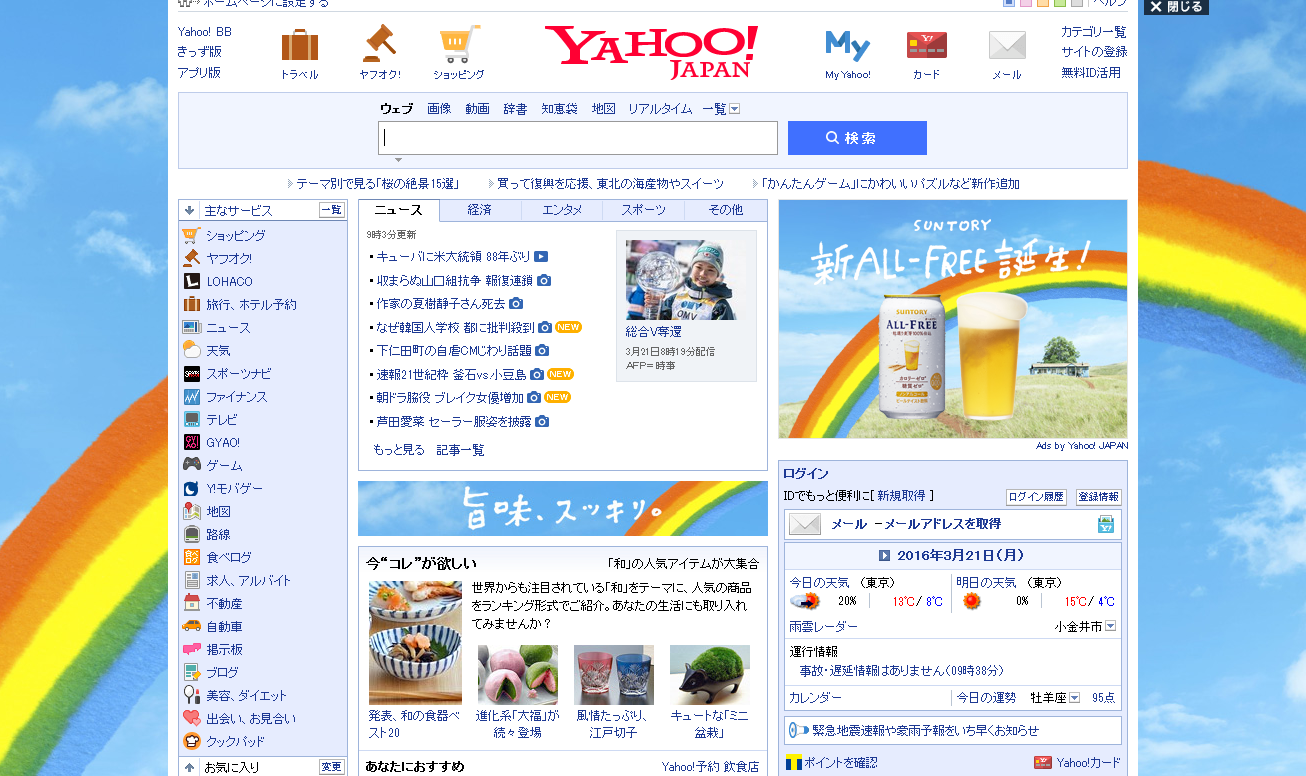Open the 小金井市 location dropdown
This screenshot has width=1306, height=776.
(x=1110, y=626)
